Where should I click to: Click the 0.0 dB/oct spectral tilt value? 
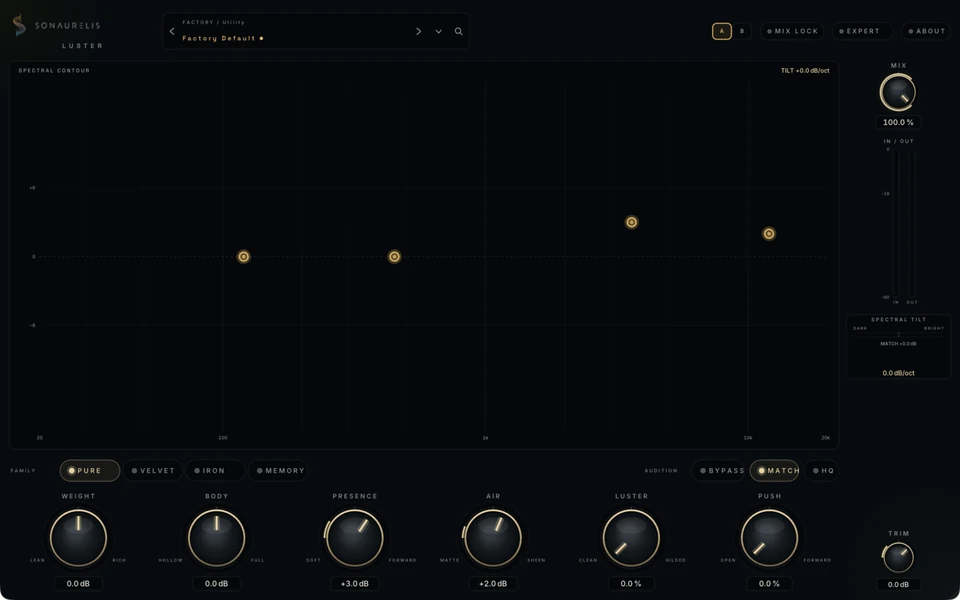point(898,373)
